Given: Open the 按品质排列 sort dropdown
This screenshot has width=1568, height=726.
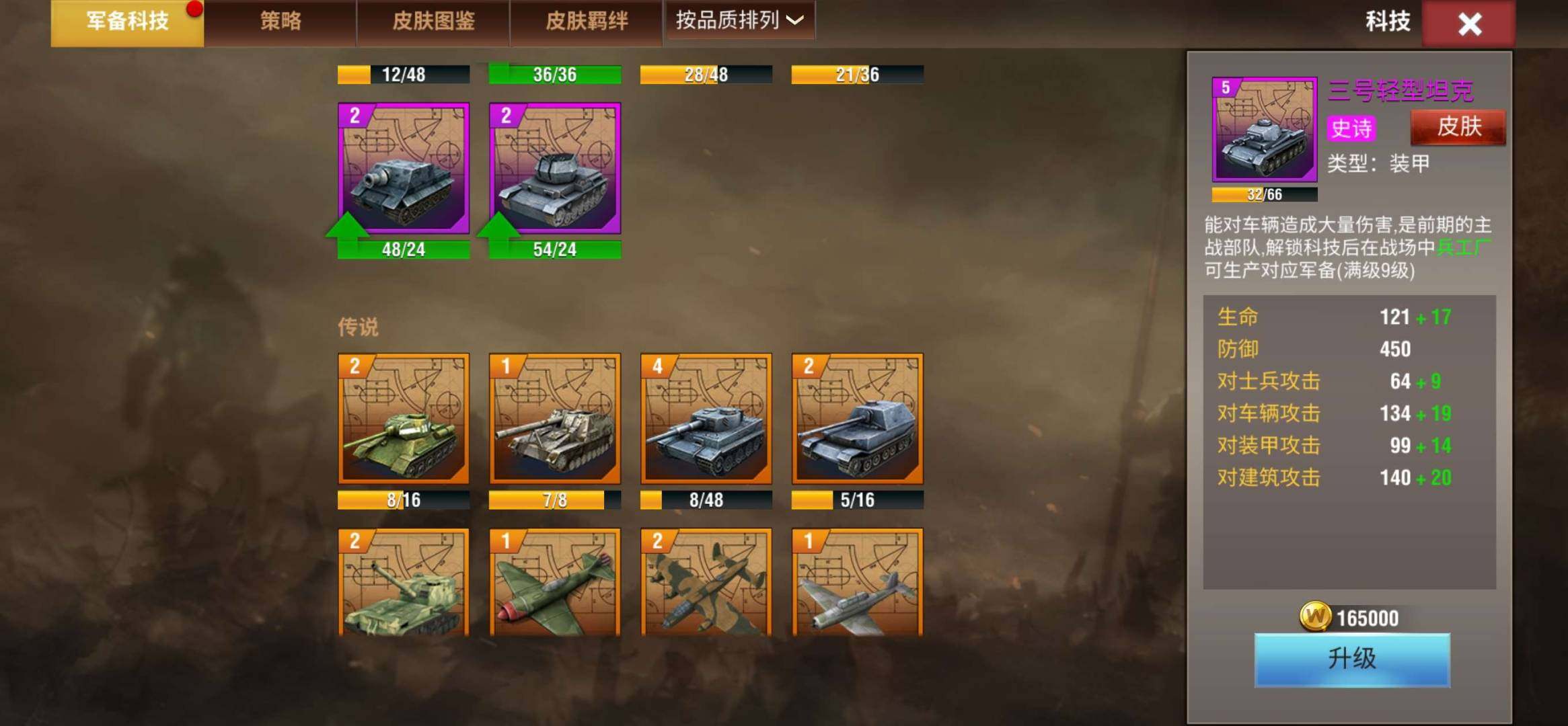Looking at the screenshot, I should point(740,20).
